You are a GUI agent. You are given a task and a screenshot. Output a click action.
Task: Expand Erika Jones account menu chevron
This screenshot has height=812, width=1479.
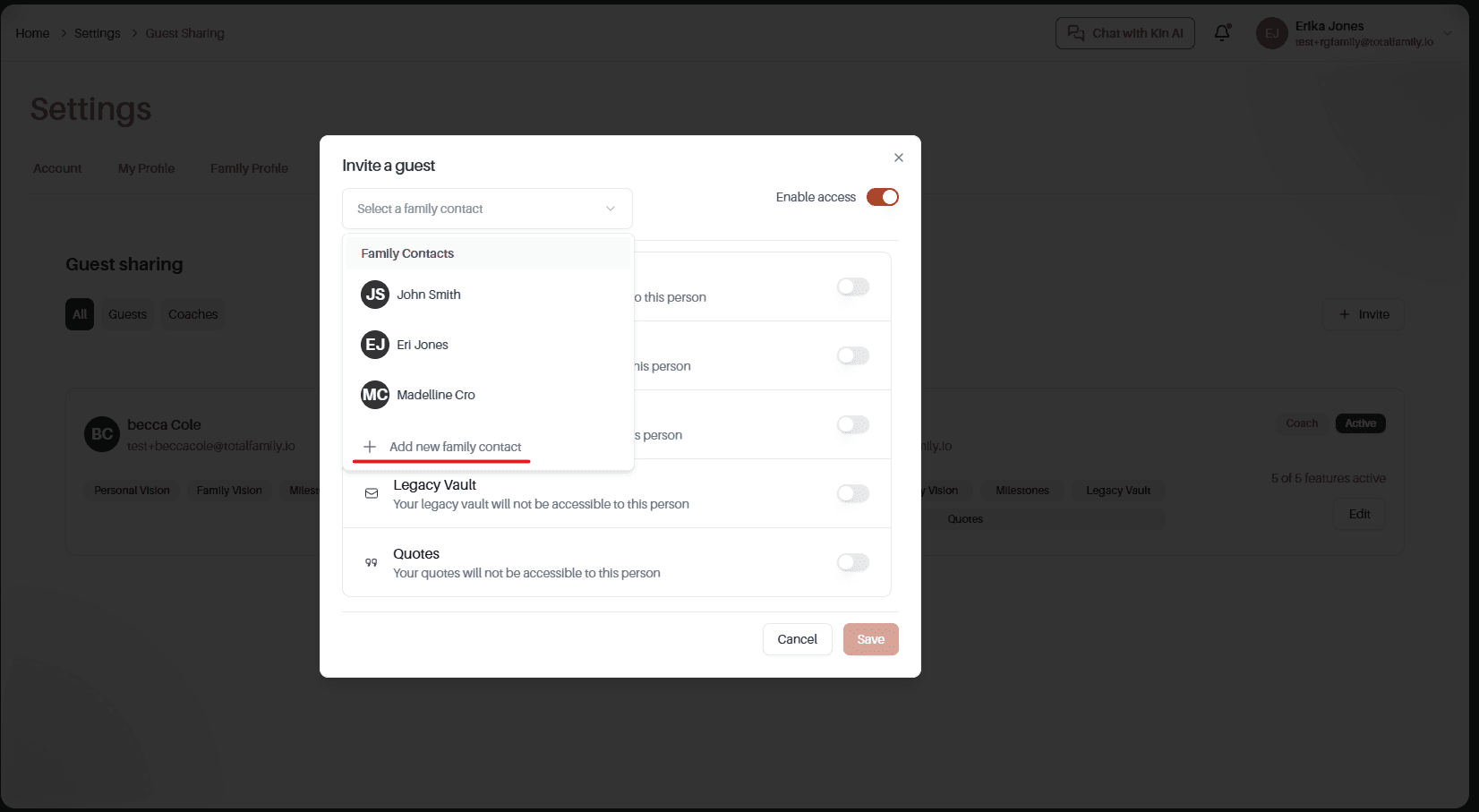coord(1448,33)
